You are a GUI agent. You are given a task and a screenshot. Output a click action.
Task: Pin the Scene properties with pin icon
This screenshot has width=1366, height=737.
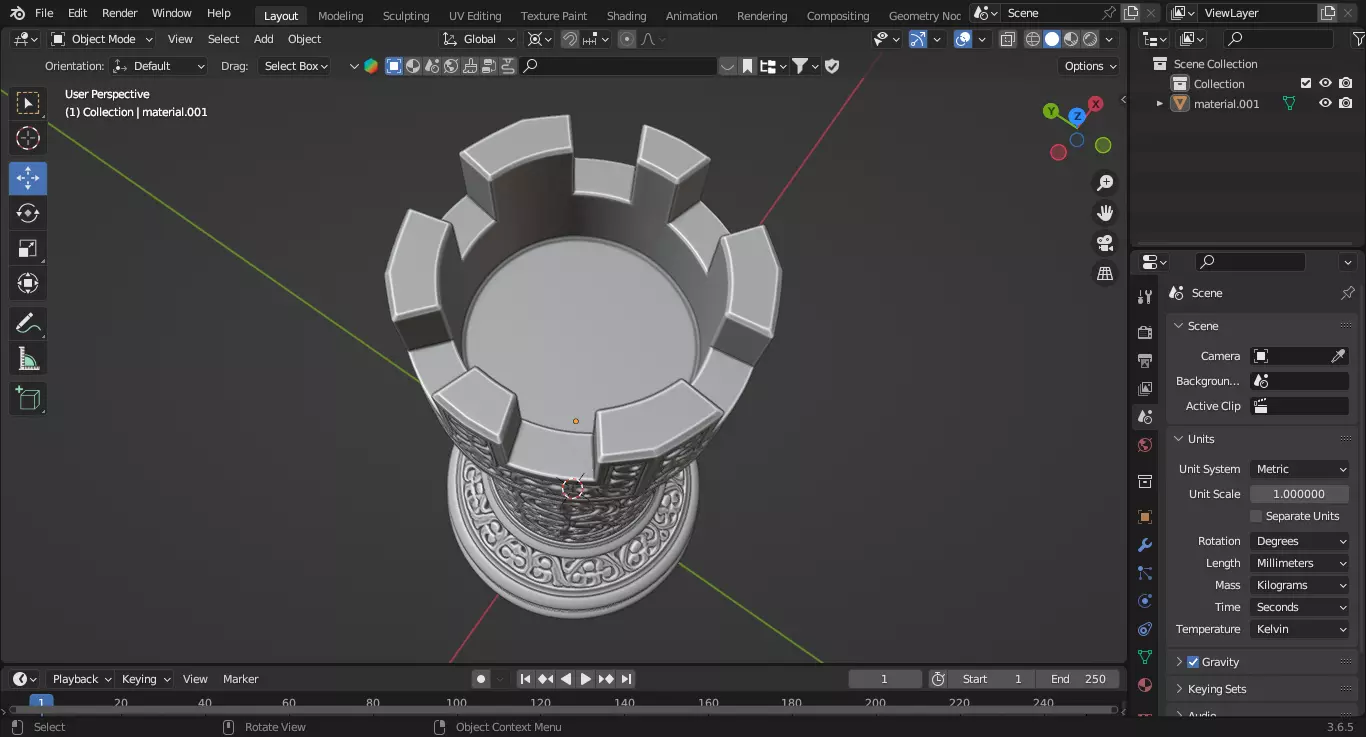pos(1347,293)
